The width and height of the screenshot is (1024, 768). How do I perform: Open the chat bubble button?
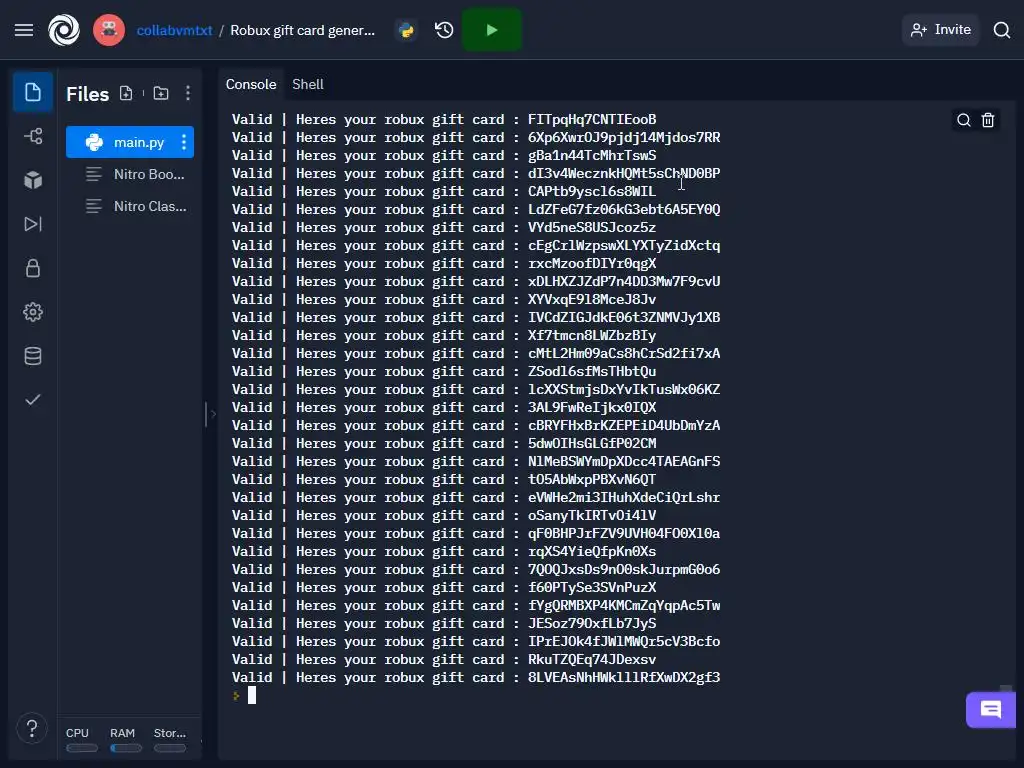tap(991, 709)
